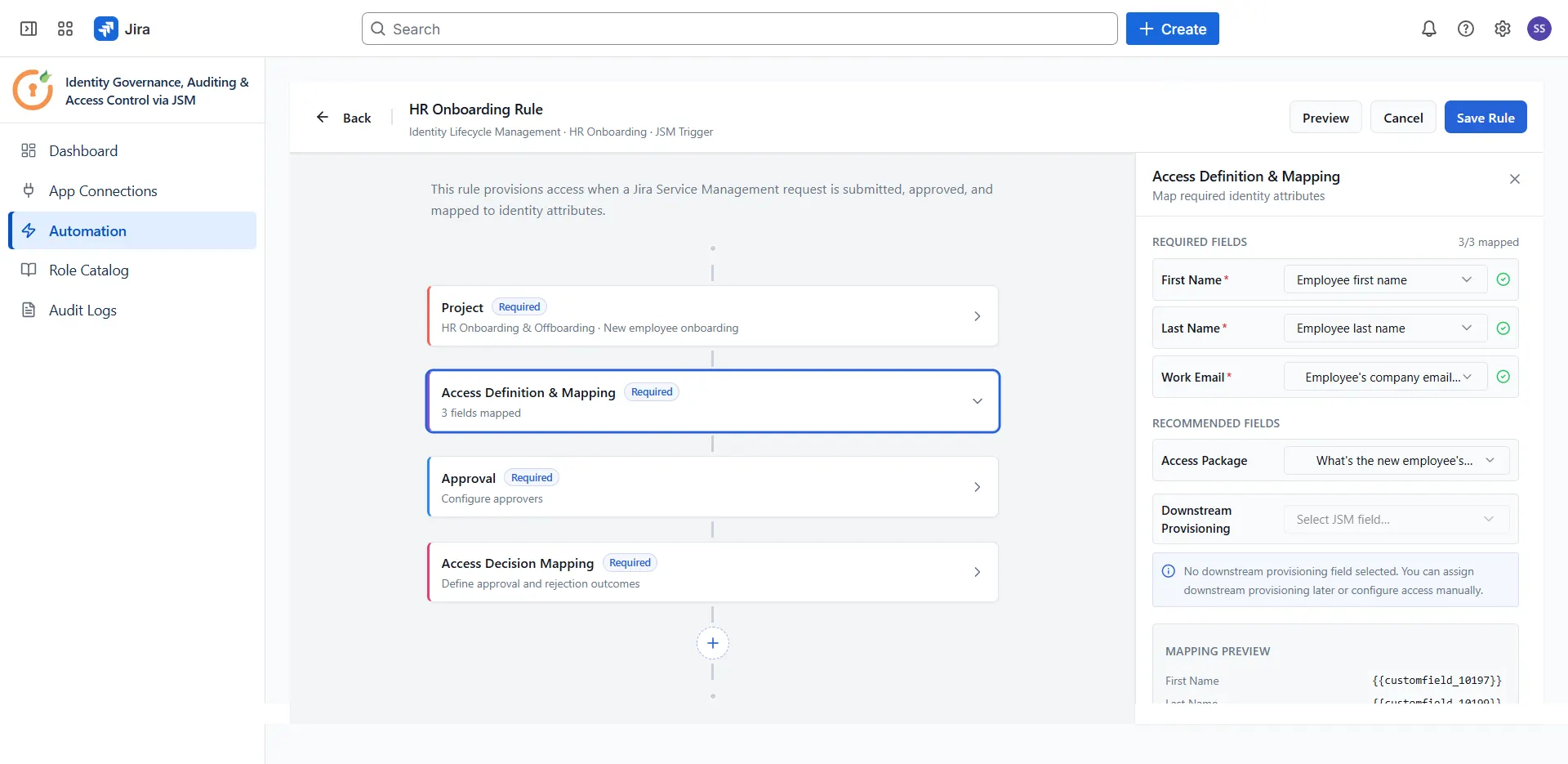Click the First Name green check icon
This screenshot has width=1568, height=764.
[x=1503, y=279]
